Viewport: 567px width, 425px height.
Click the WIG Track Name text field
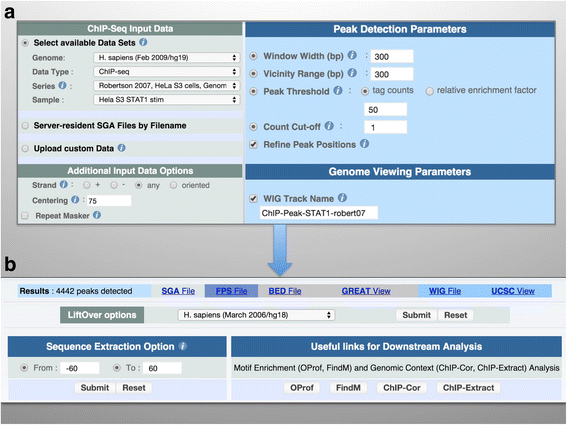point(319,213)
